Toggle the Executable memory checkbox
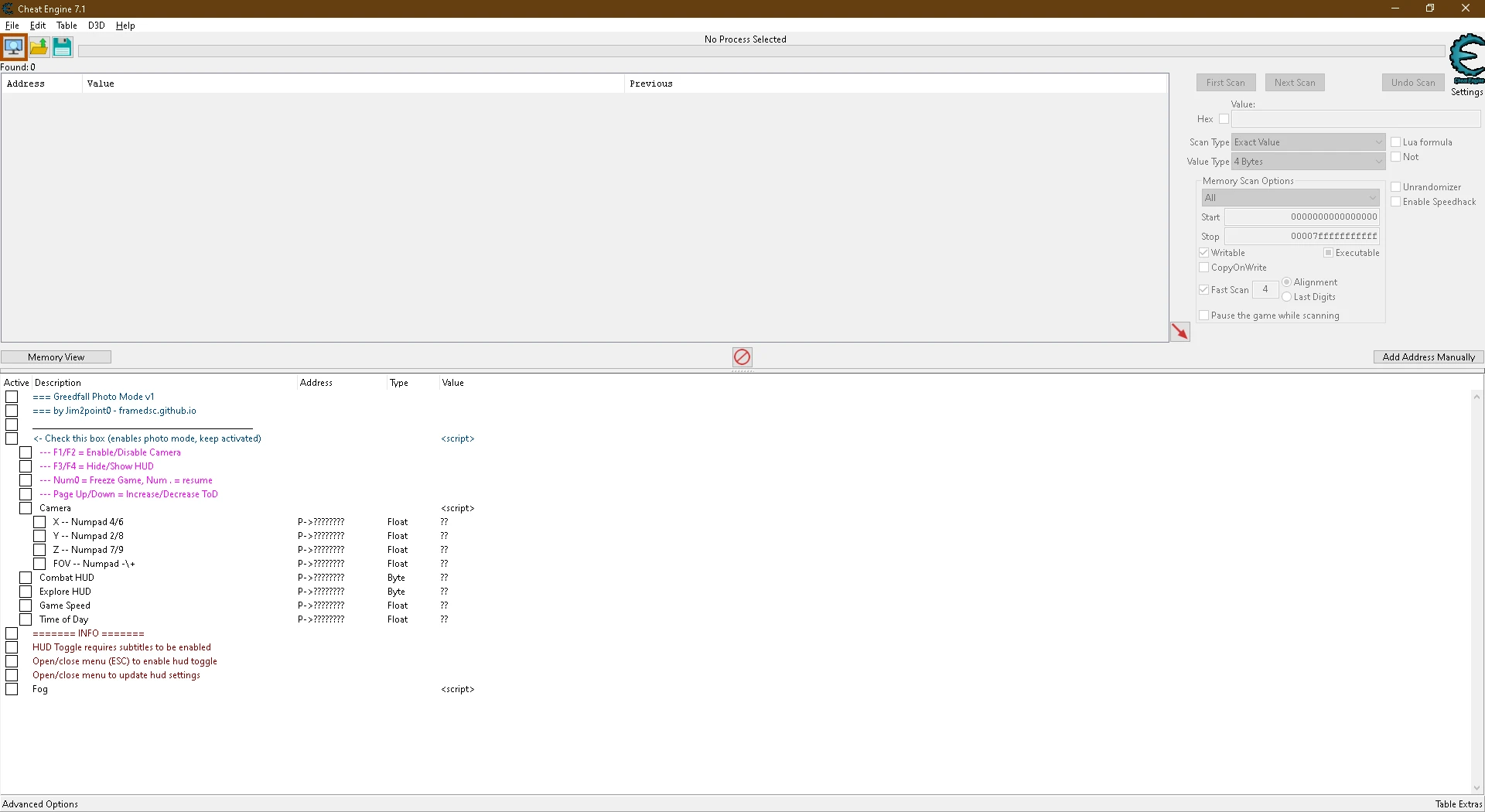Viewport: 1485px width, 812px height. pos(1329,253)
